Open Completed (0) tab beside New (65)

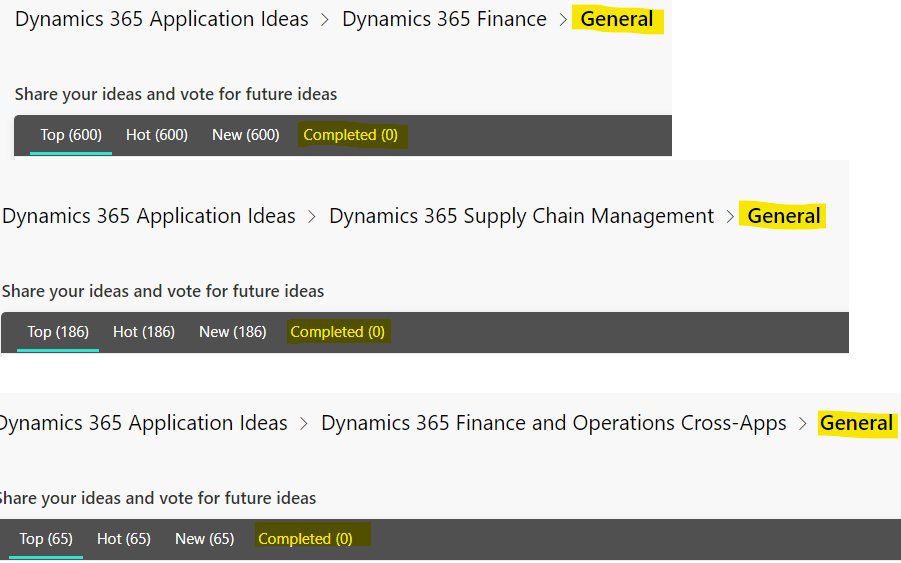coord(305,539)
